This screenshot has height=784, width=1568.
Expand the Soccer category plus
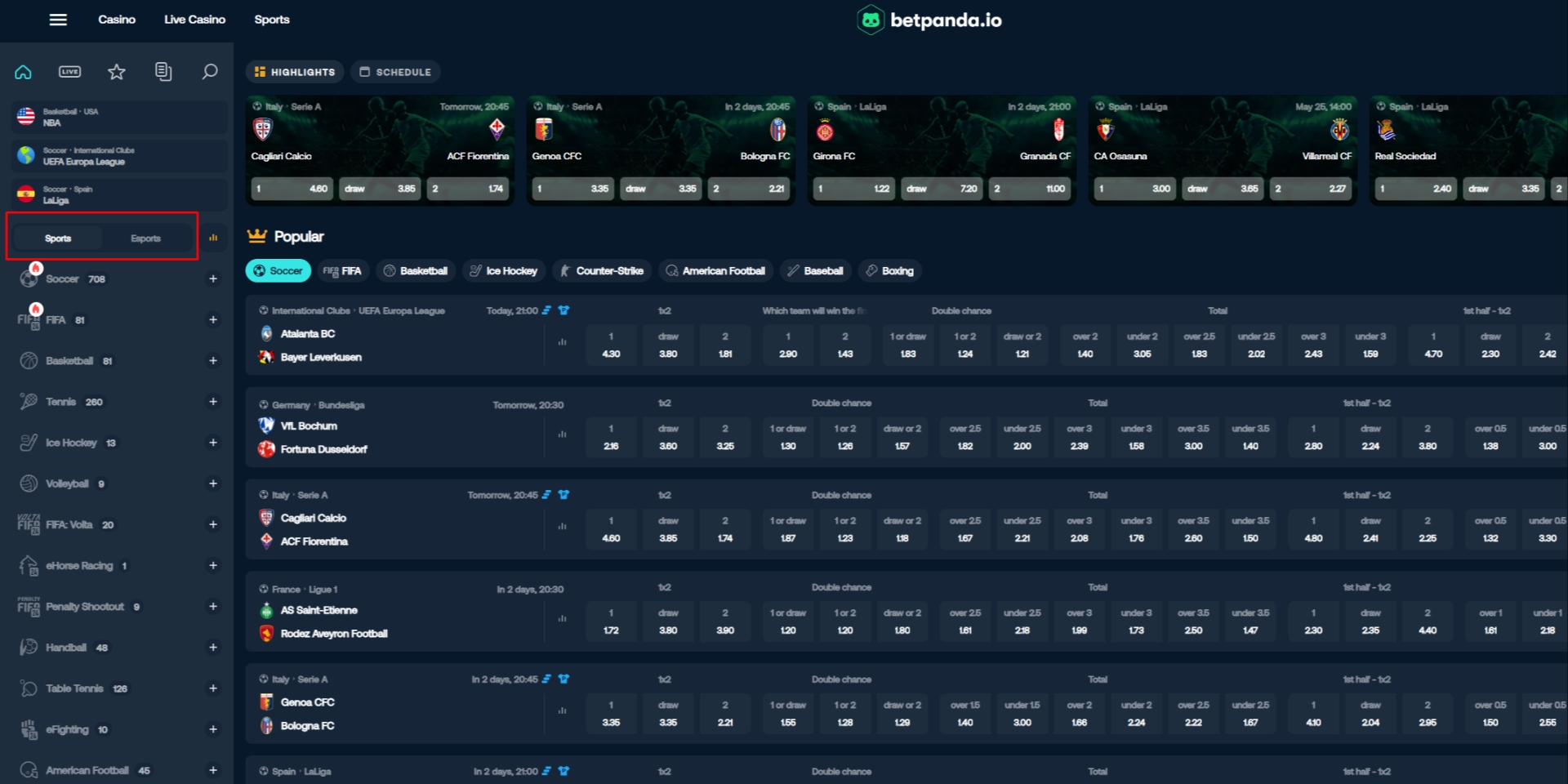(213, 278)
